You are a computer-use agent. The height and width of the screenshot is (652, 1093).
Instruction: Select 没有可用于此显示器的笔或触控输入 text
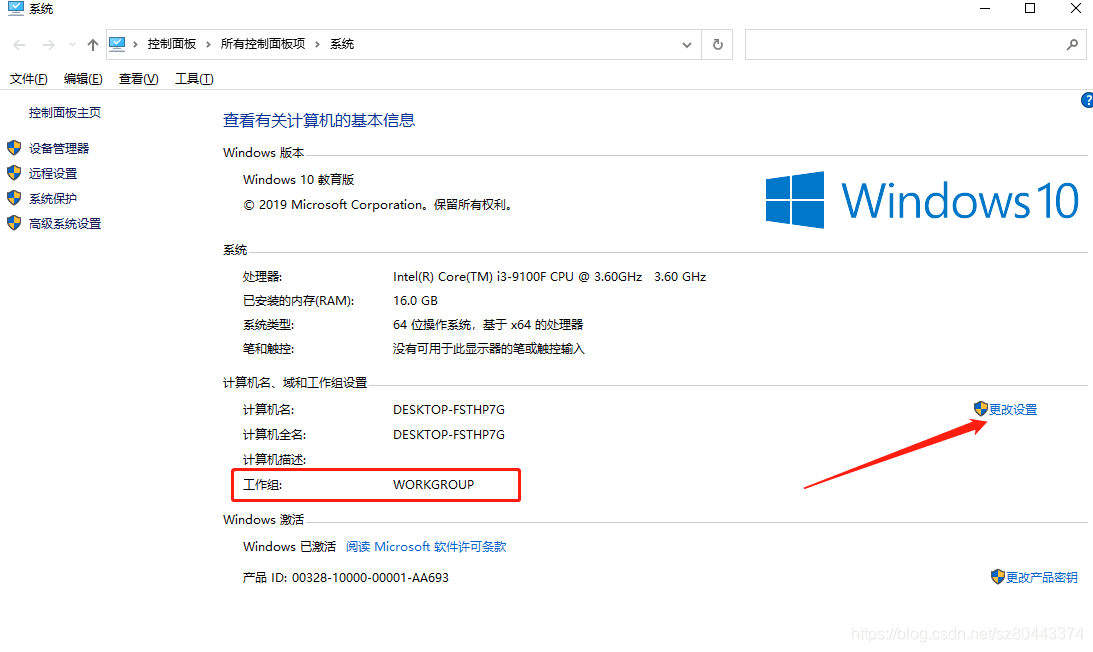[489, 348]
